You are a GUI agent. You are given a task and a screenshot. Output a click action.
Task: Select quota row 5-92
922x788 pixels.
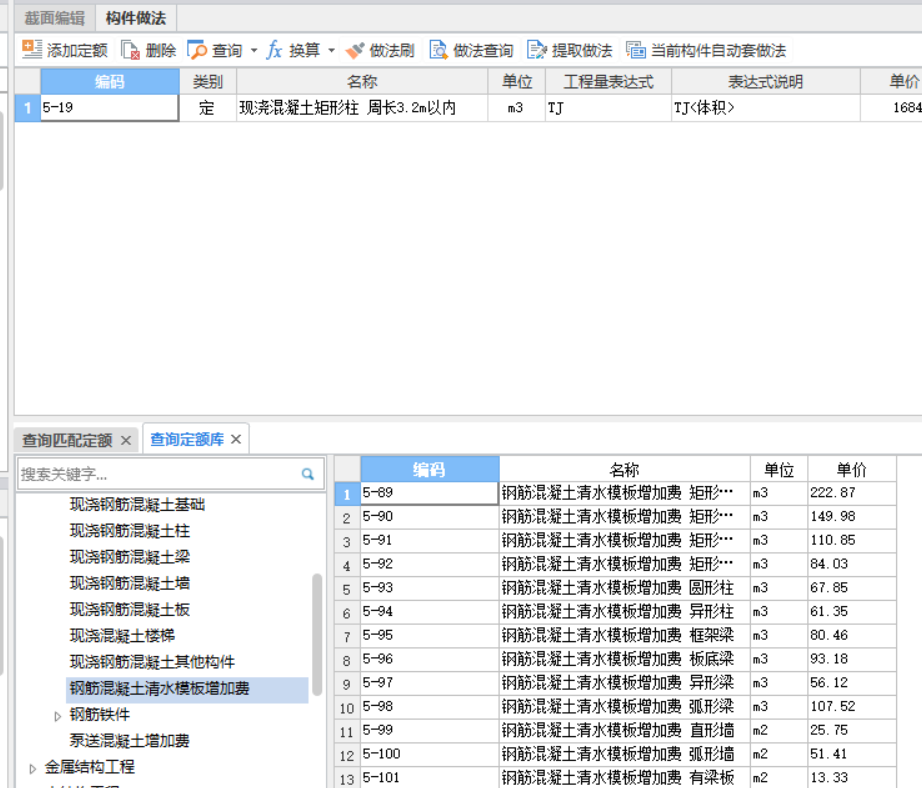point(615,565)
